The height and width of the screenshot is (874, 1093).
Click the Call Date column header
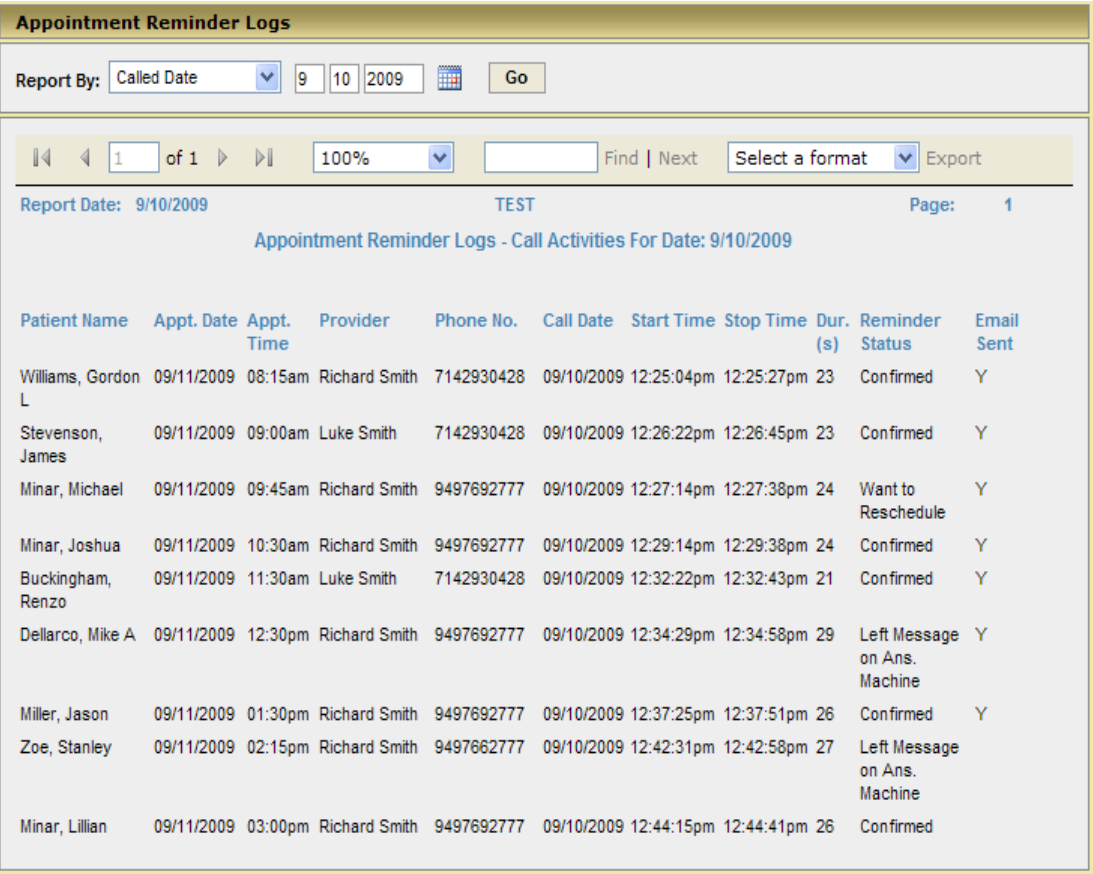(578, 321)
